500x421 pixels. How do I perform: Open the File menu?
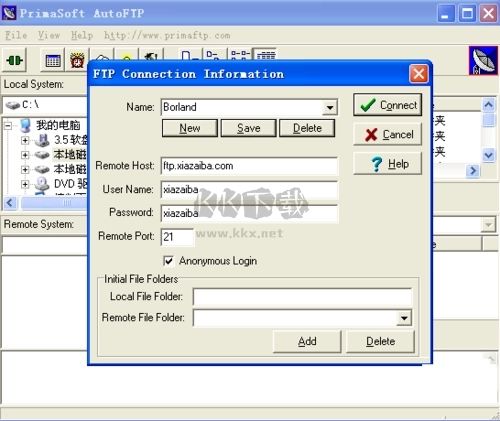(x=16, y=35)
